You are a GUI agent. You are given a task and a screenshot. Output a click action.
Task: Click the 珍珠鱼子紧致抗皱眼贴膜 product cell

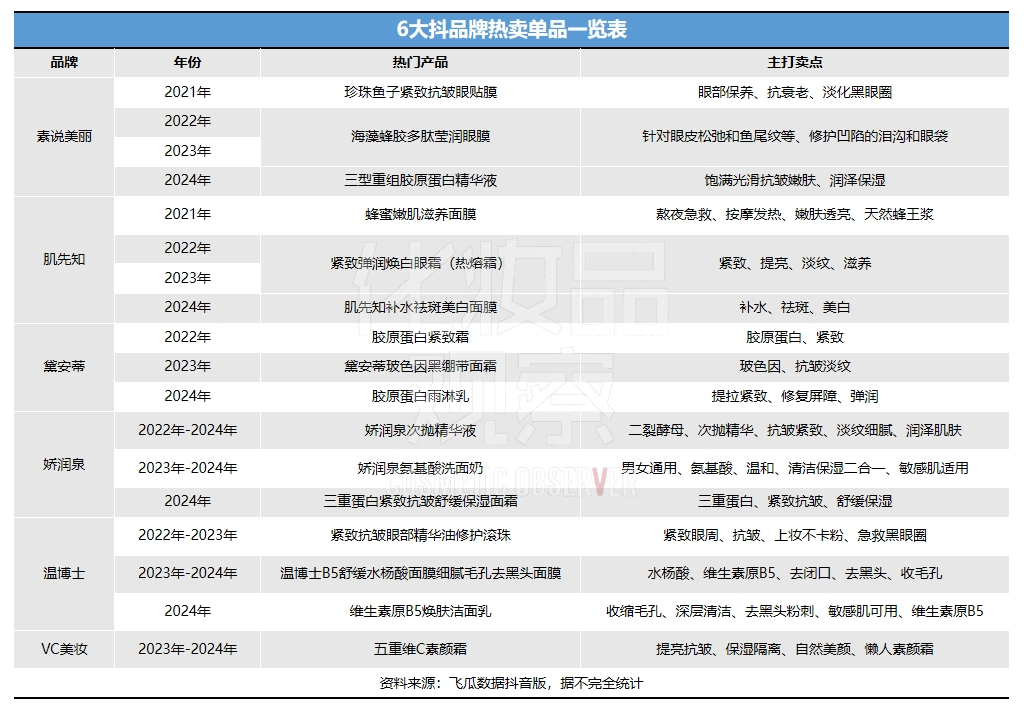pyautogui.click(x=420, y=92)
